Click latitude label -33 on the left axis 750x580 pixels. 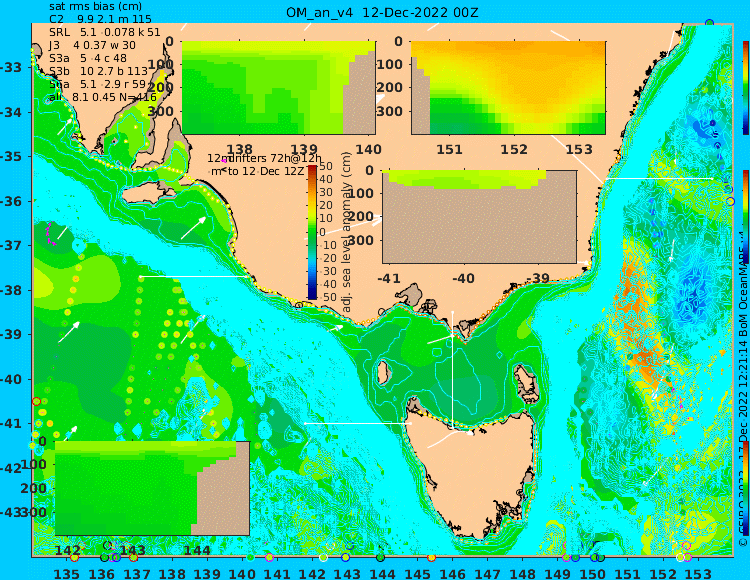11,67
